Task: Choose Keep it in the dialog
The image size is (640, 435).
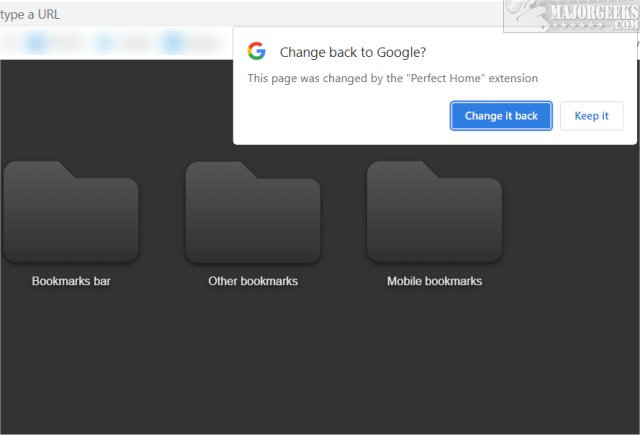Action: (x=591, y=116)
